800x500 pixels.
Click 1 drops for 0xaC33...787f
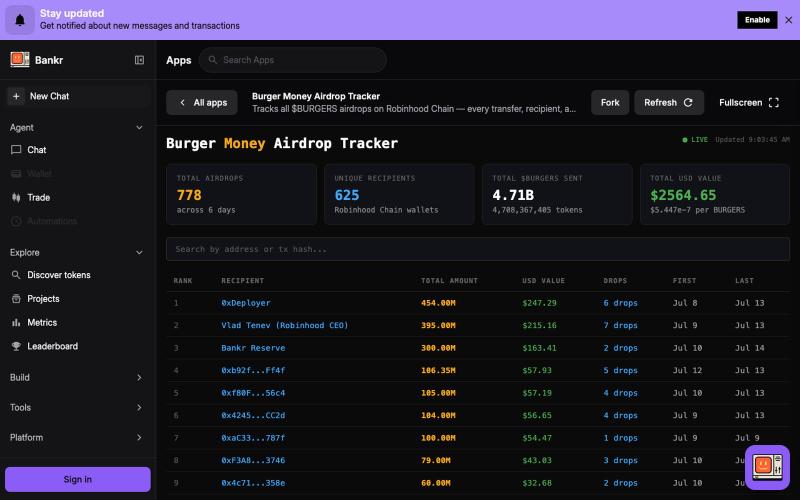click(x=620, y=438)
